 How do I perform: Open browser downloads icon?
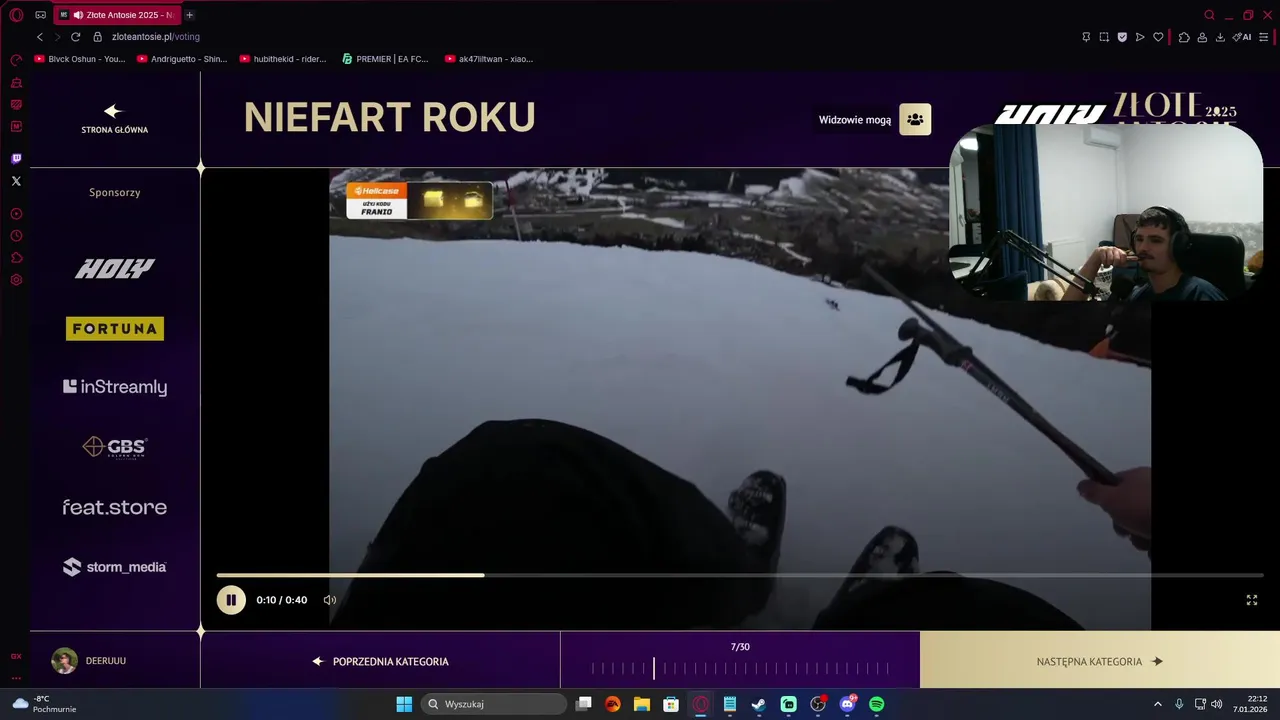1220,37
